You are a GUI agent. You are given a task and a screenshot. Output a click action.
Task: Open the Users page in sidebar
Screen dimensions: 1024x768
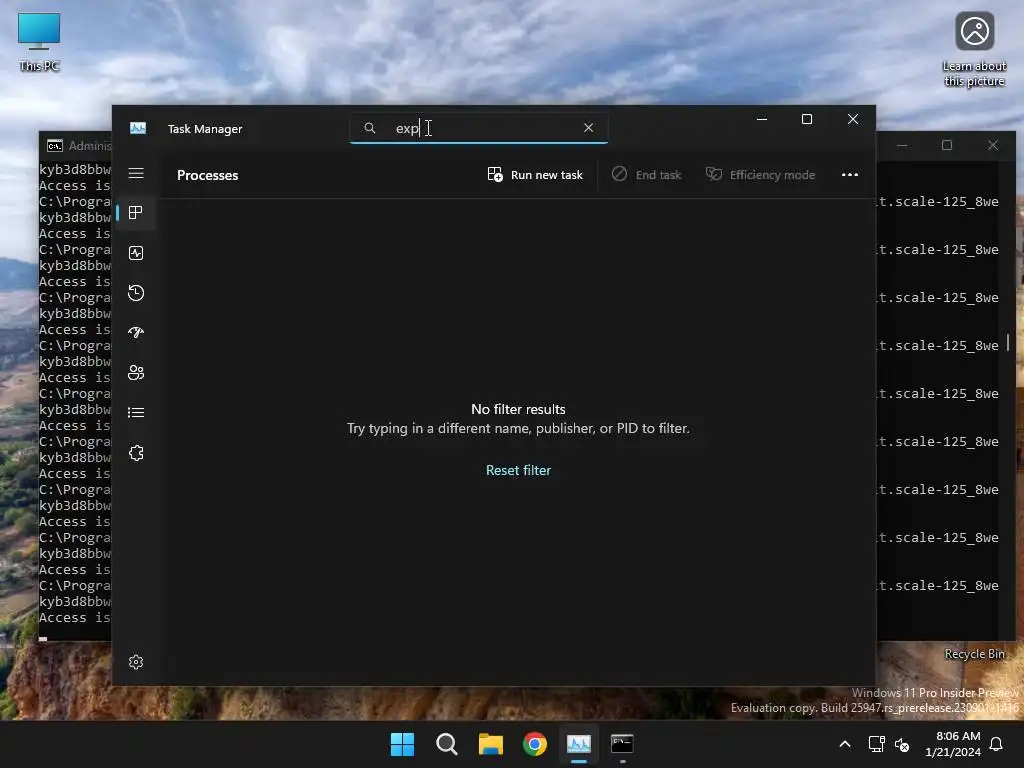point(136,372)
